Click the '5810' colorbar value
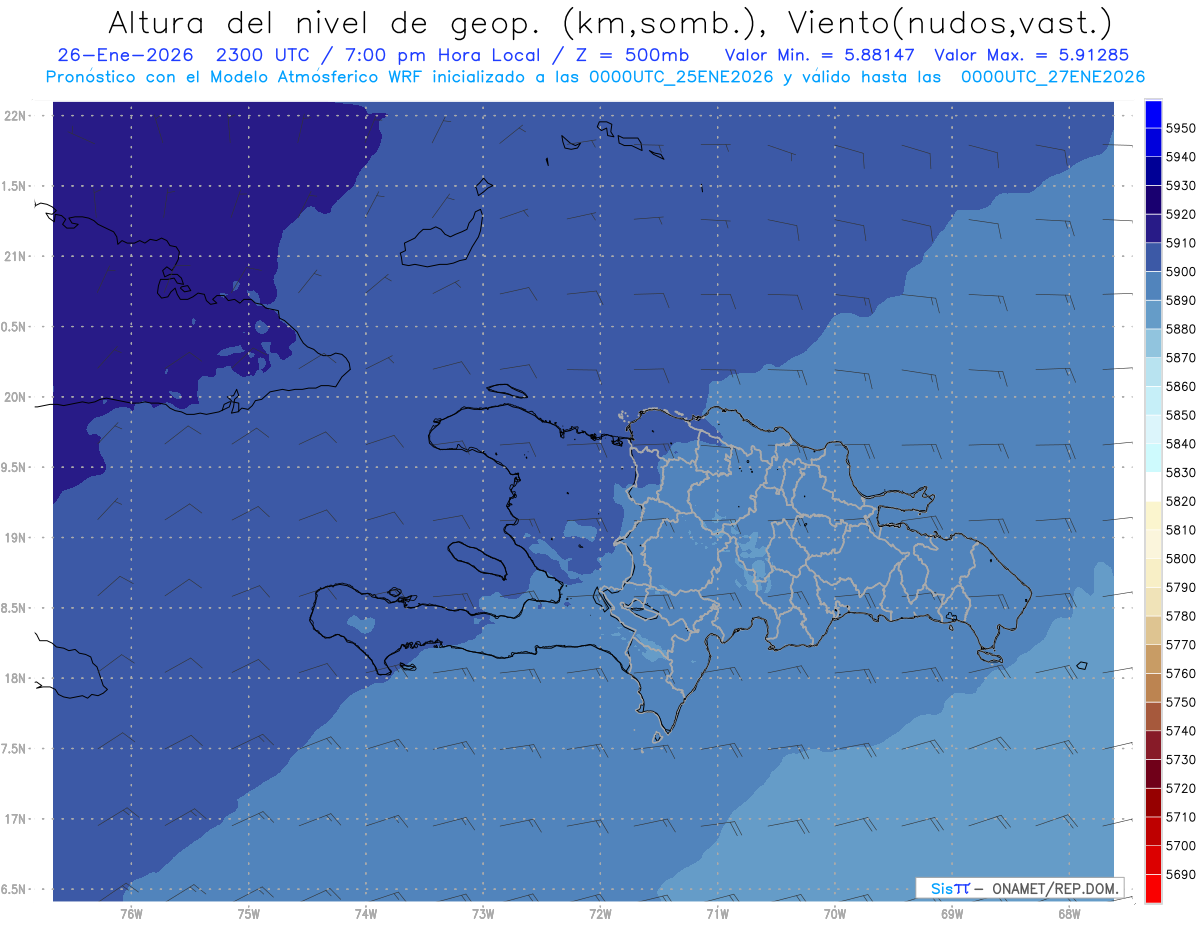The width and height of the screenshot is (1200, 927). click(x=1180, y=530)
